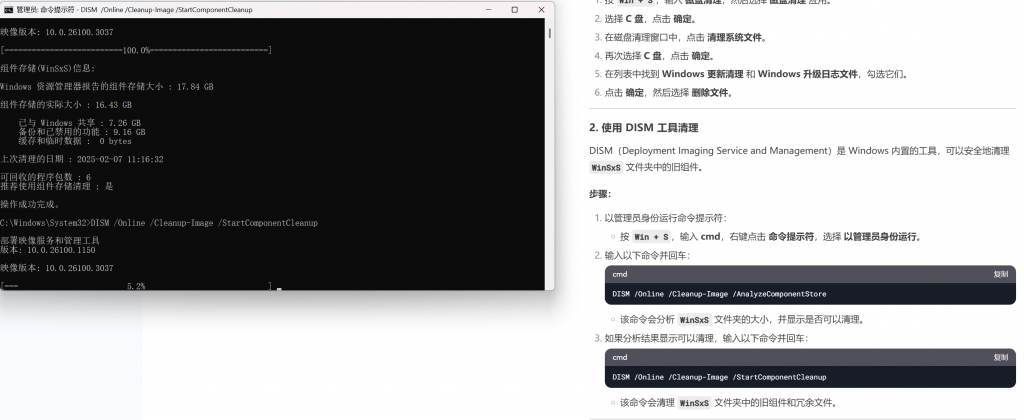Click the cmd icon in command prompt title bar
The width and height of the screenshot is (1024, 420).
point(8,10)
